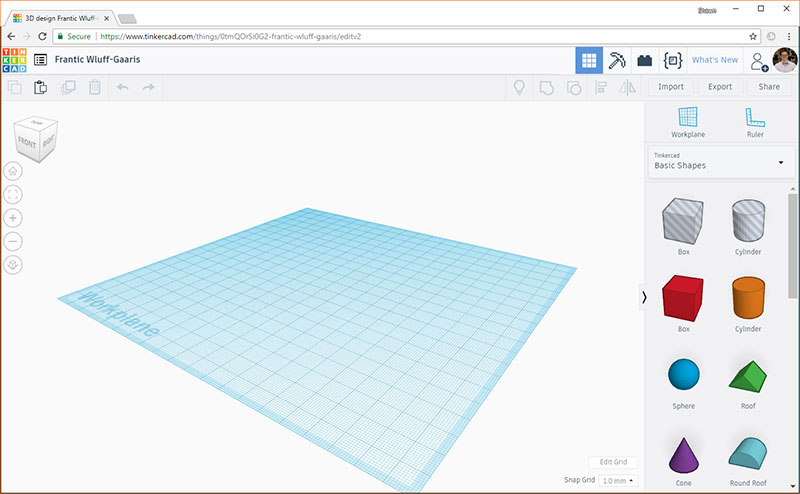Select the Ruler tool
The width and height of the screenshot is (800, 494).
click(x=755, y=121)
